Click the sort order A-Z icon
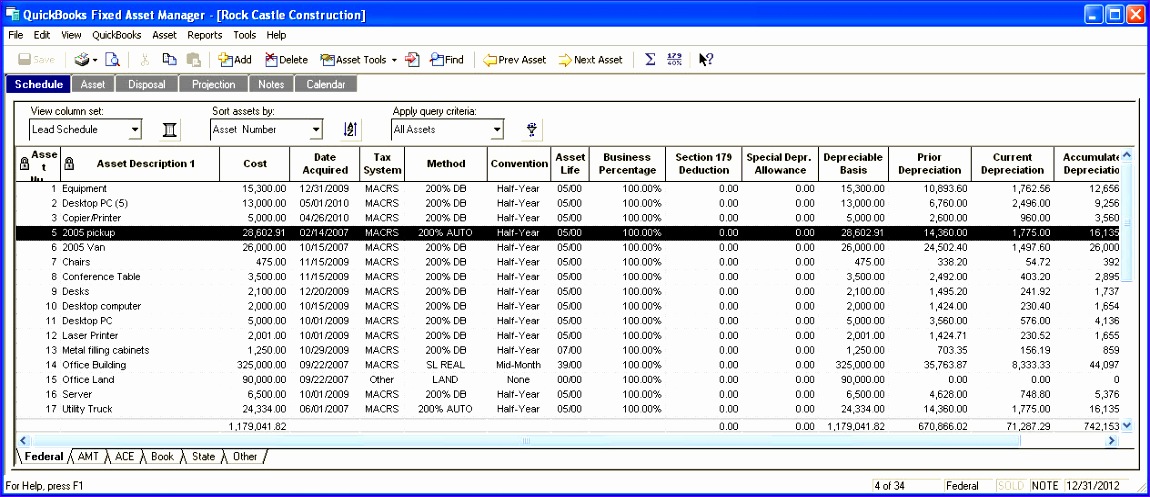This screenshot has width=1150, height=497. click(x=351, y=130)
